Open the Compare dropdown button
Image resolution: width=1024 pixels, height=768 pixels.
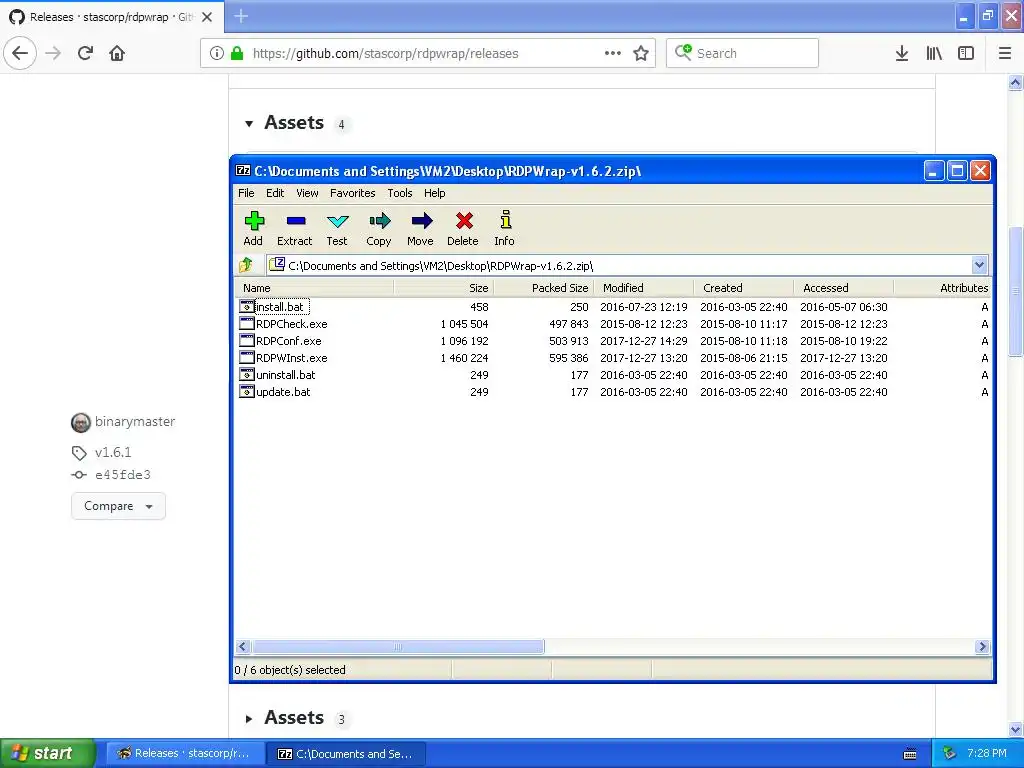click(118, 506)
